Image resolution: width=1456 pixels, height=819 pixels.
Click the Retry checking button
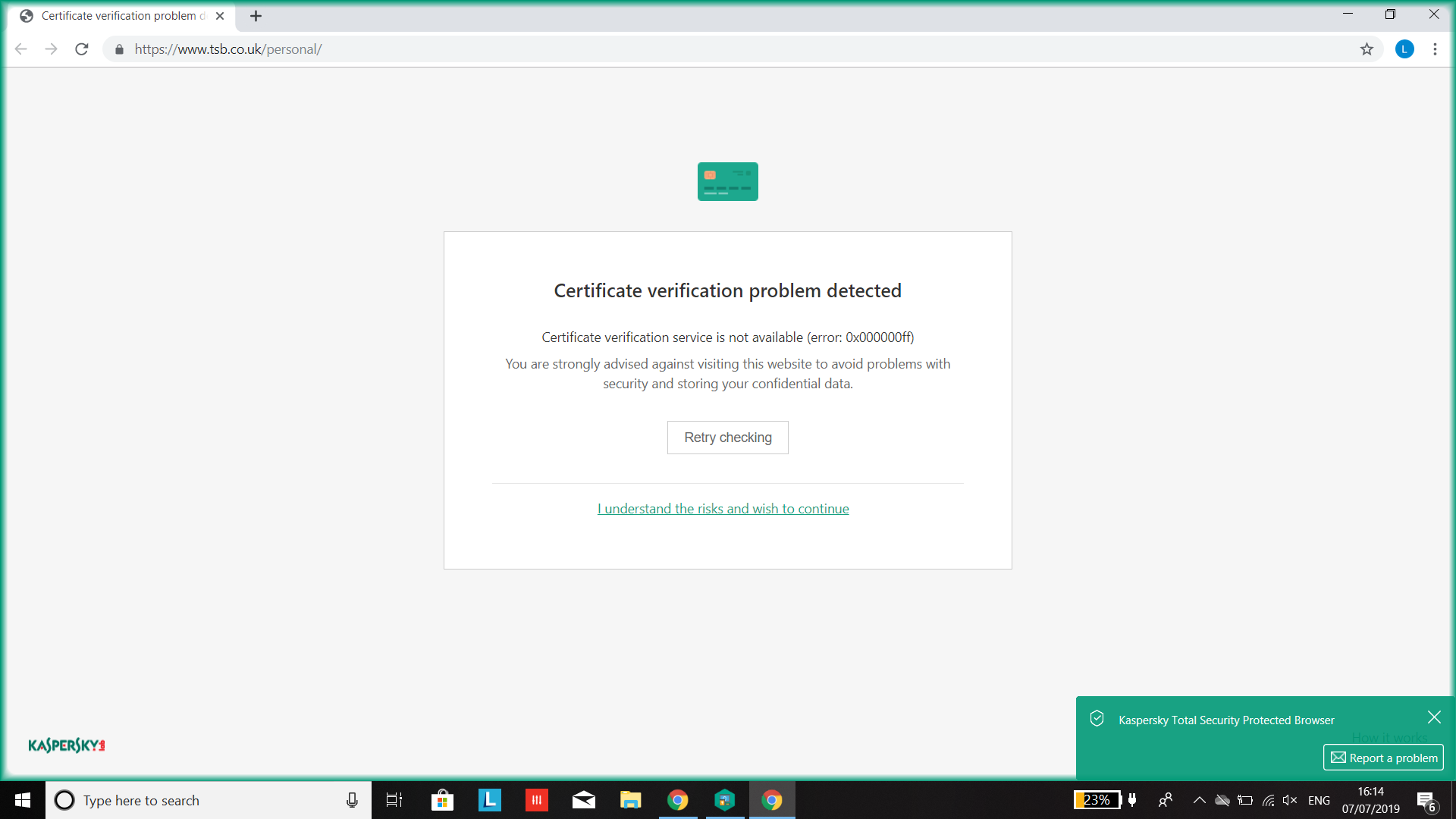click(x=727, y=438)
